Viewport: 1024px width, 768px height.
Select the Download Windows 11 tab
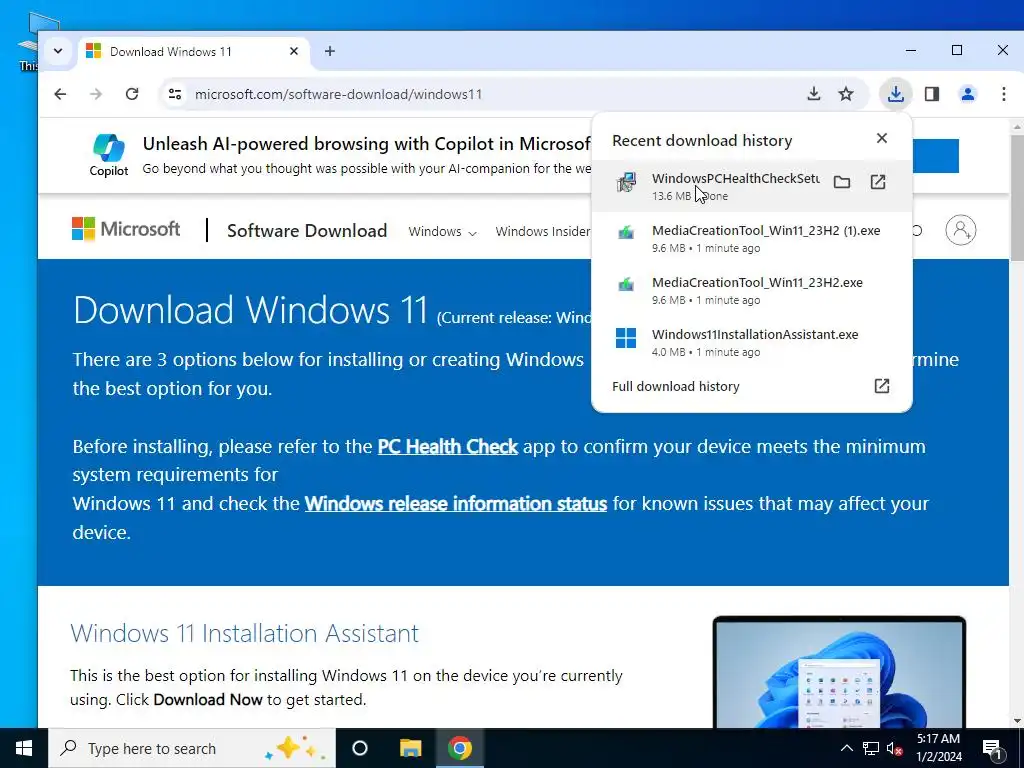tap(195, 52)
